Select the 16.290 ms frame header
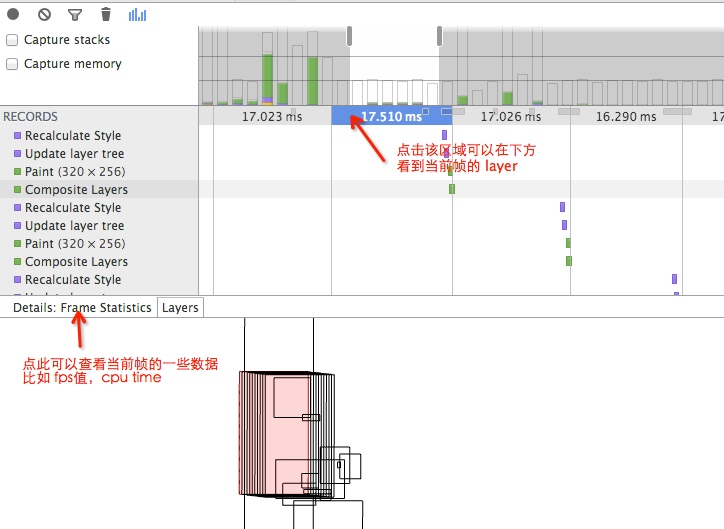Image resolution: width=724 pixels, height=529 pixels. pos(626,116)
